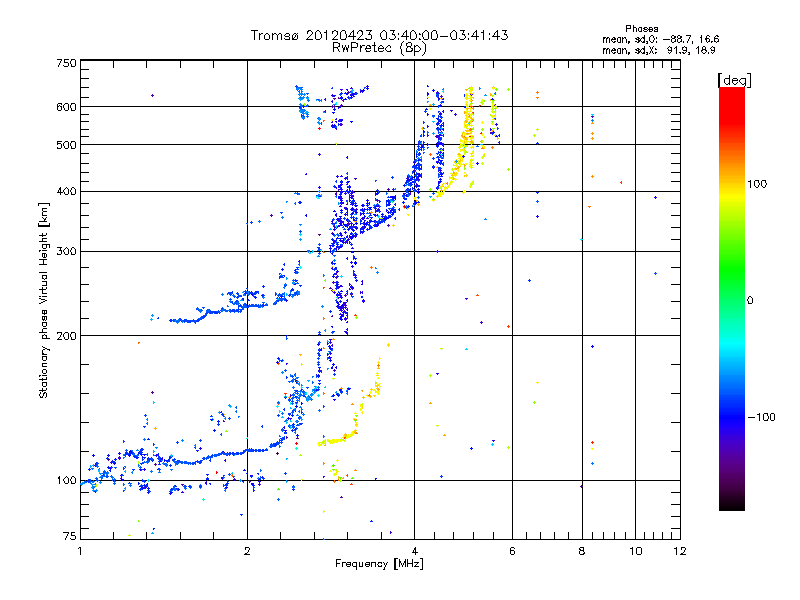Click the y-axis tick label '75'
Screen dimensions: 800x600
point(70,536)
